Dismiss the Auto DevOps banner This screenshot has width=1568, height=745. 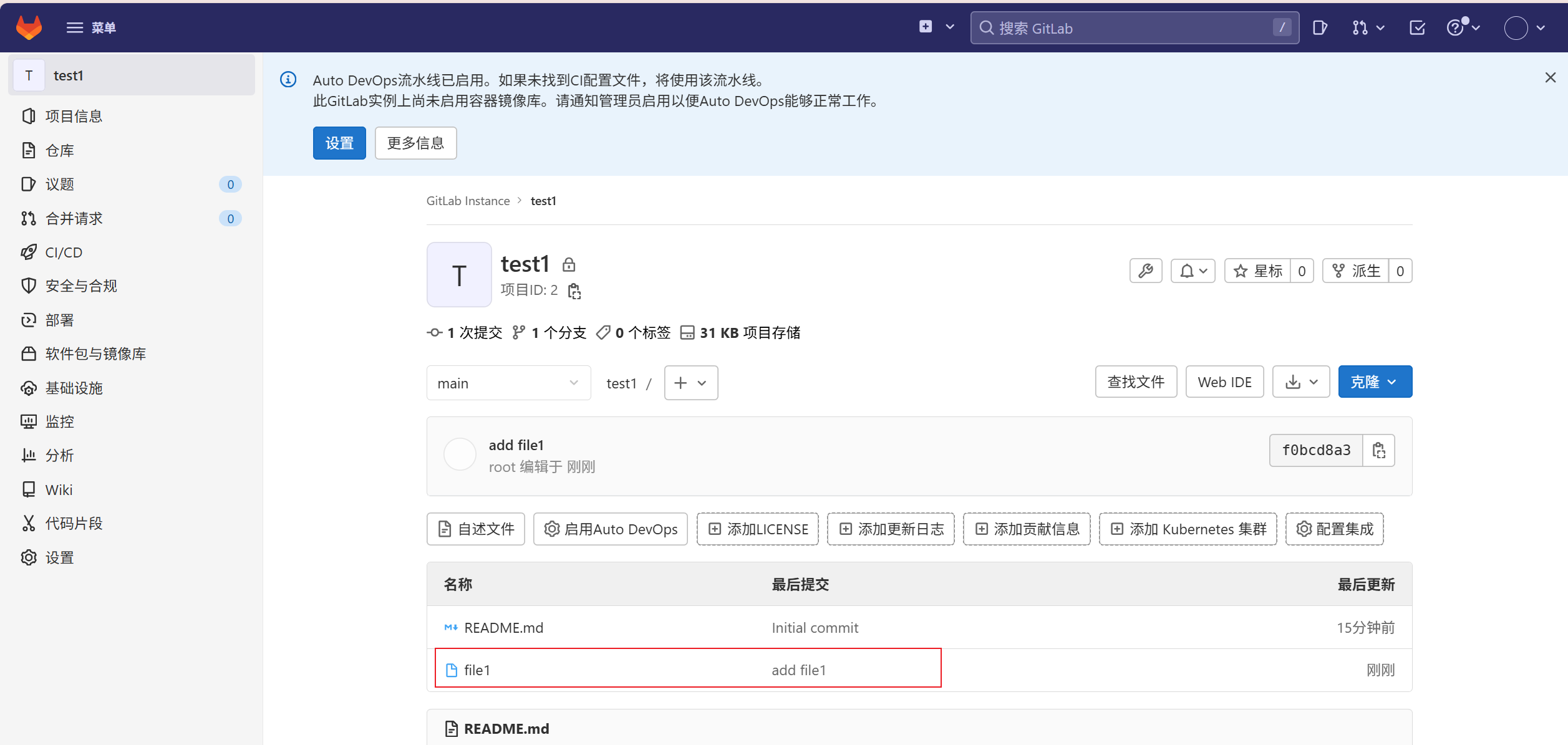point(1550,78)
